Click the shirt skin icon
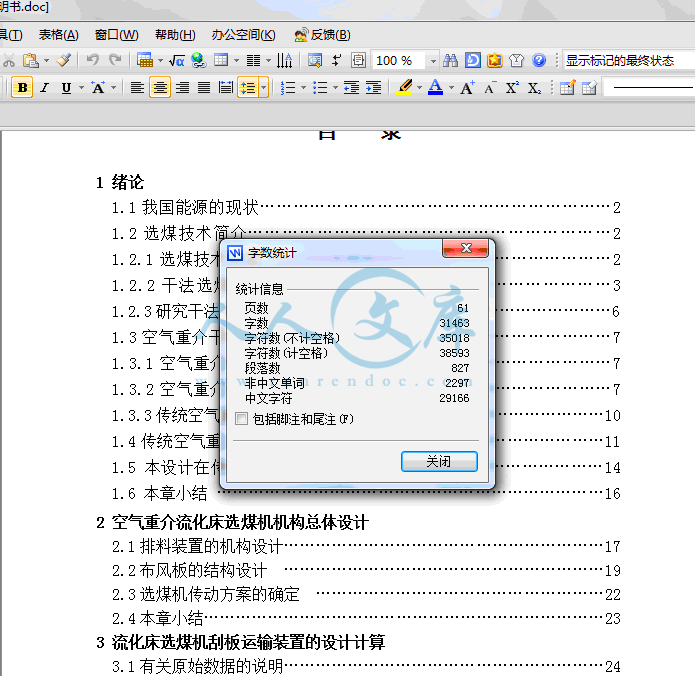The image size is (695, 676). click(516, 60)
